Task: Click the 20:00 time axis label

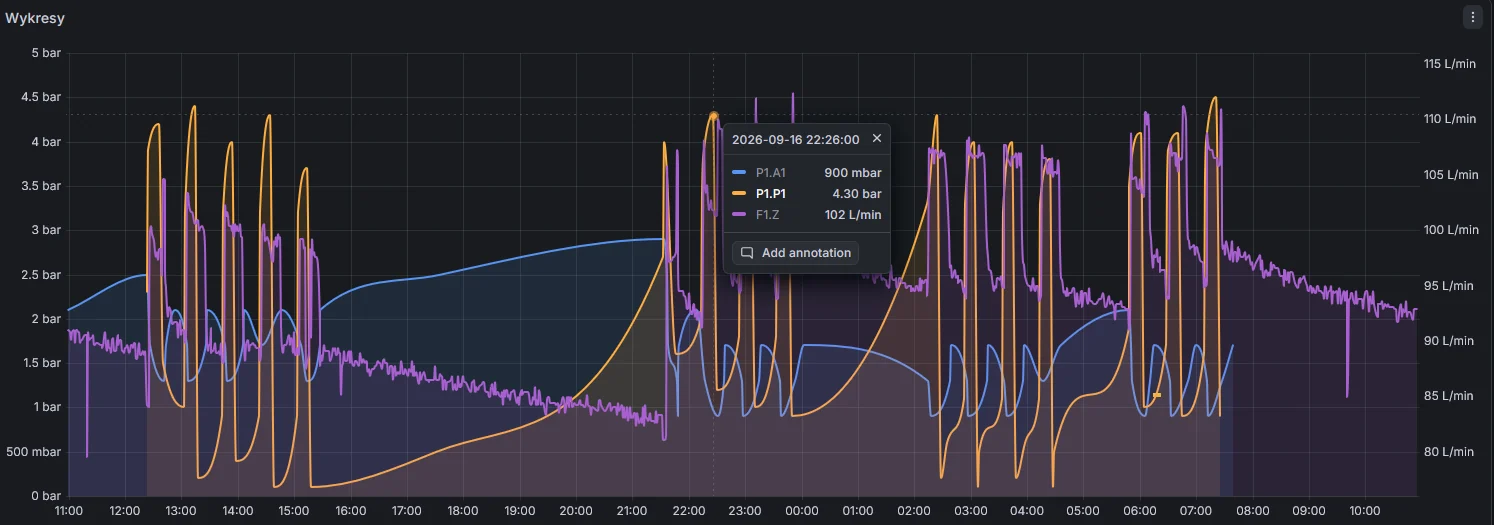Action: click(576, 510)
